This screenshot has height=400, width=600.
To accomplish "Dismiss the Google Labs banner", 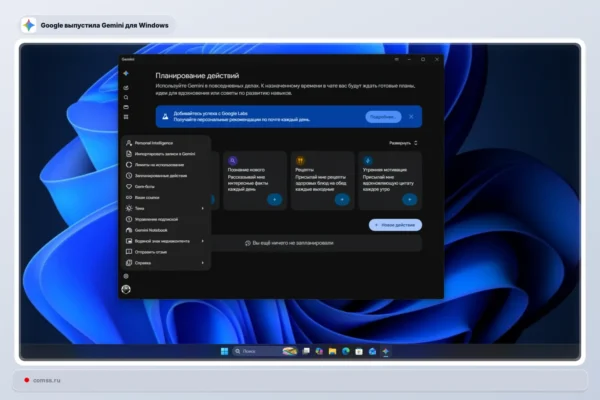I will click(411, 117).
